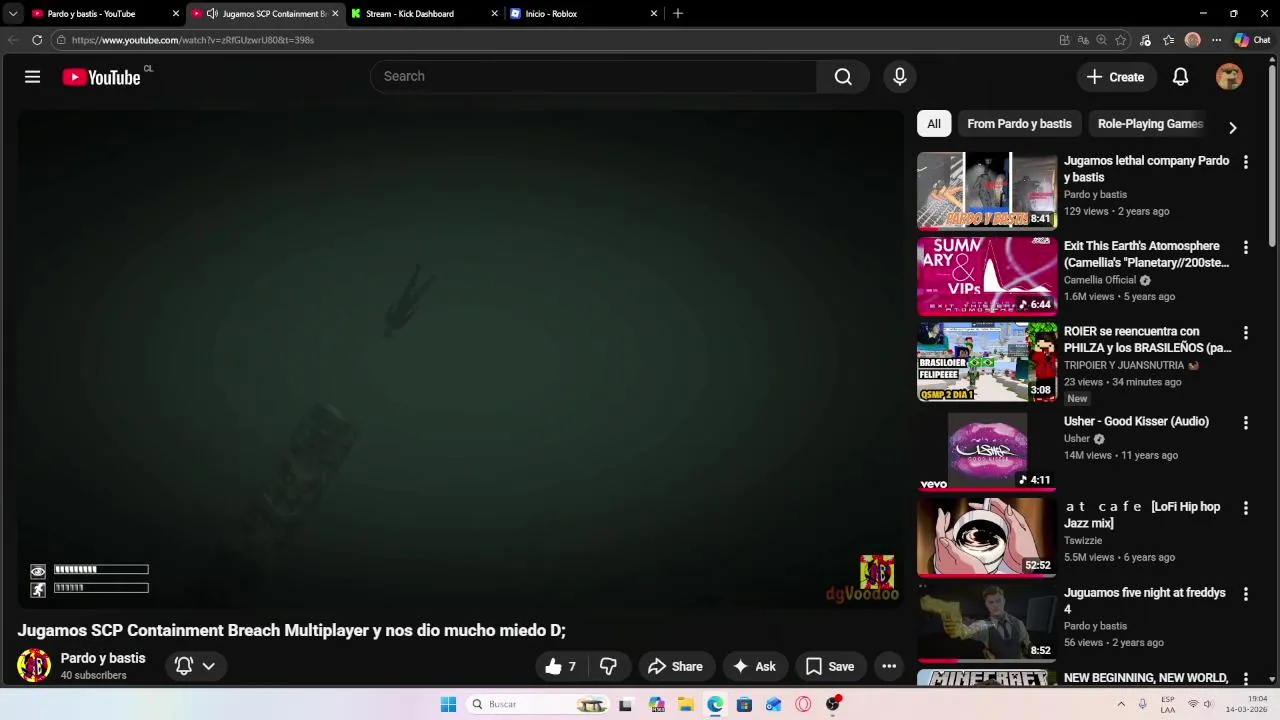Open the YouTube hamburger guide menu
1280x720 pixels.
[x=32, y=77]
